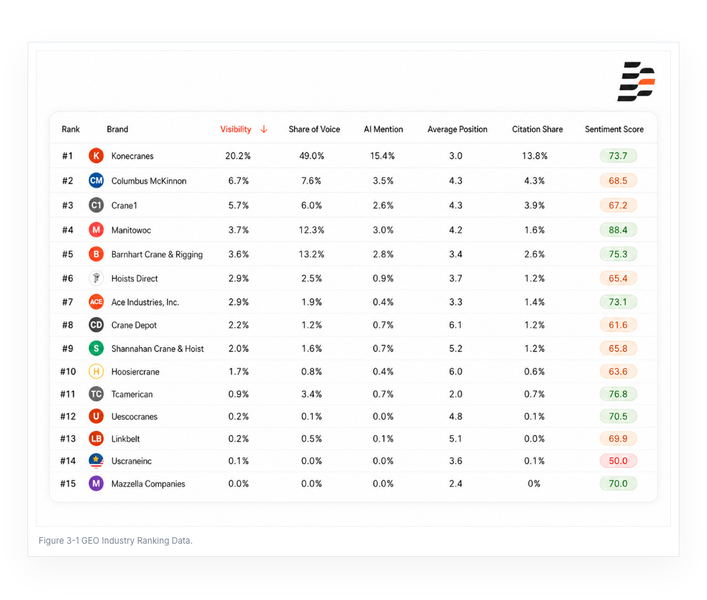Click the Hoosiercrane yellow H icon
The image size is (707, 600).
(96, 371)
